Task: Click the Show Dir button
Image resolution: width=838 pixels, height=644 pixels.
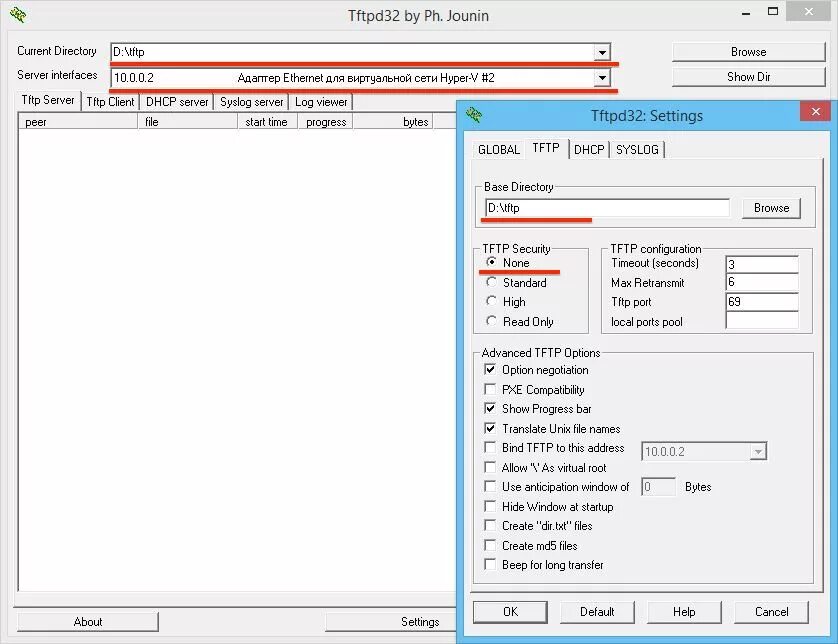Action: coord(748,76)
